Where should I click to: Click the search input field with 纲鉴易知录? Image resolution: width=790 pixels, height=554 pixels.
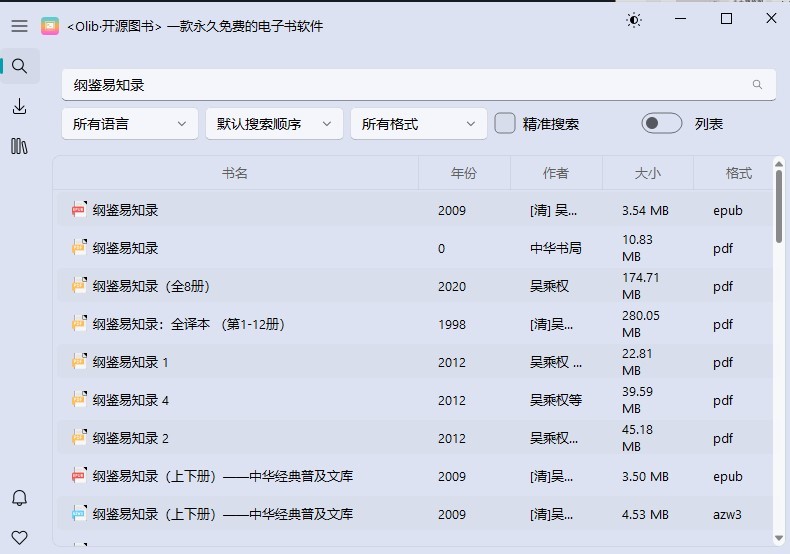400,85
